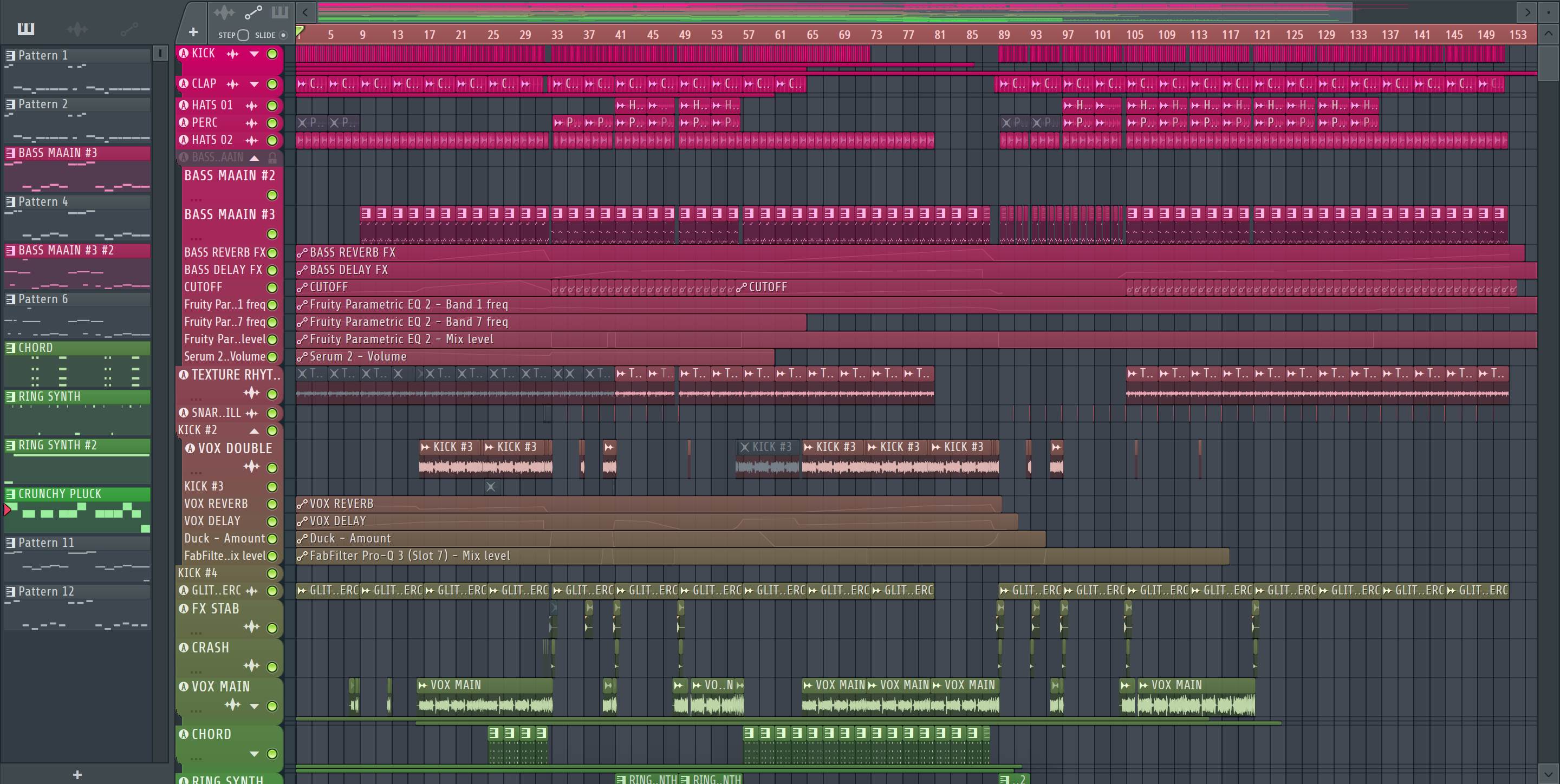The width and height of the screenshot is (1560, 784).
Task: Toggle mute on BASS REVERB FX track
Action: [272, 253]
